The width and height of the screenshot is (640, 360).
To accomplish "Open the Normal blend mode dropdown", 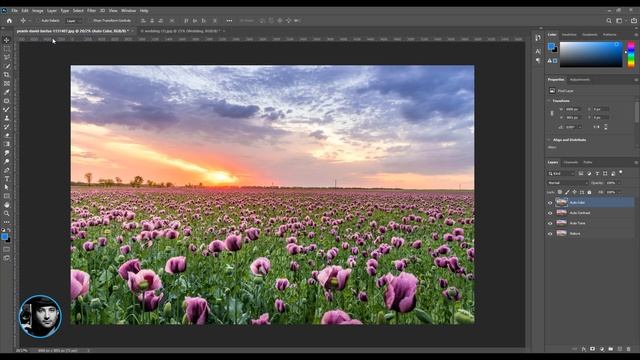I will (x=567, y=183).
